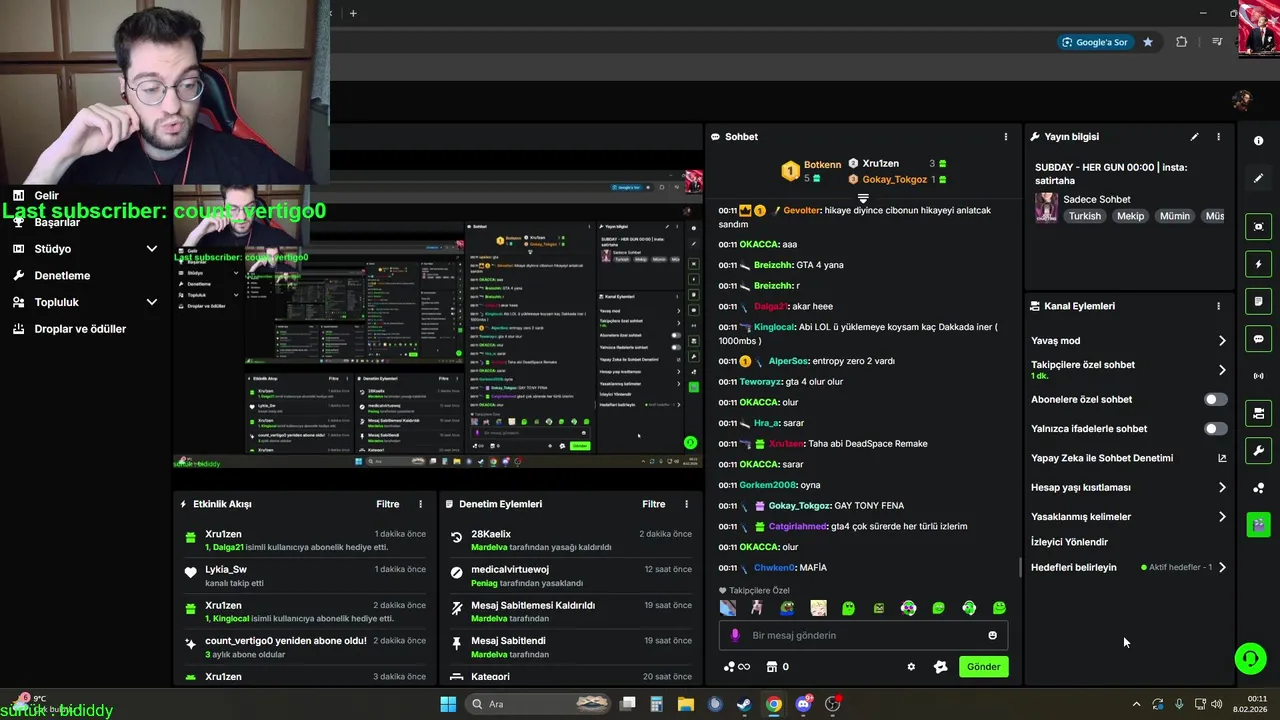
Task: Expand Hesap yaşı kısıtlaması options
Action: click(x=1222, y=488)
